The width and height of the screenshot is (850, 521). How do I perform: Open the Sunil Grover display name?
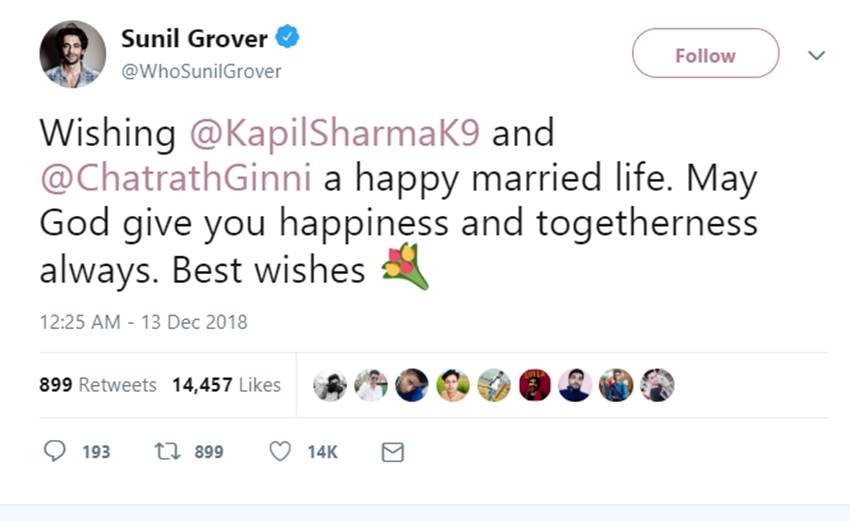point(194,39)
